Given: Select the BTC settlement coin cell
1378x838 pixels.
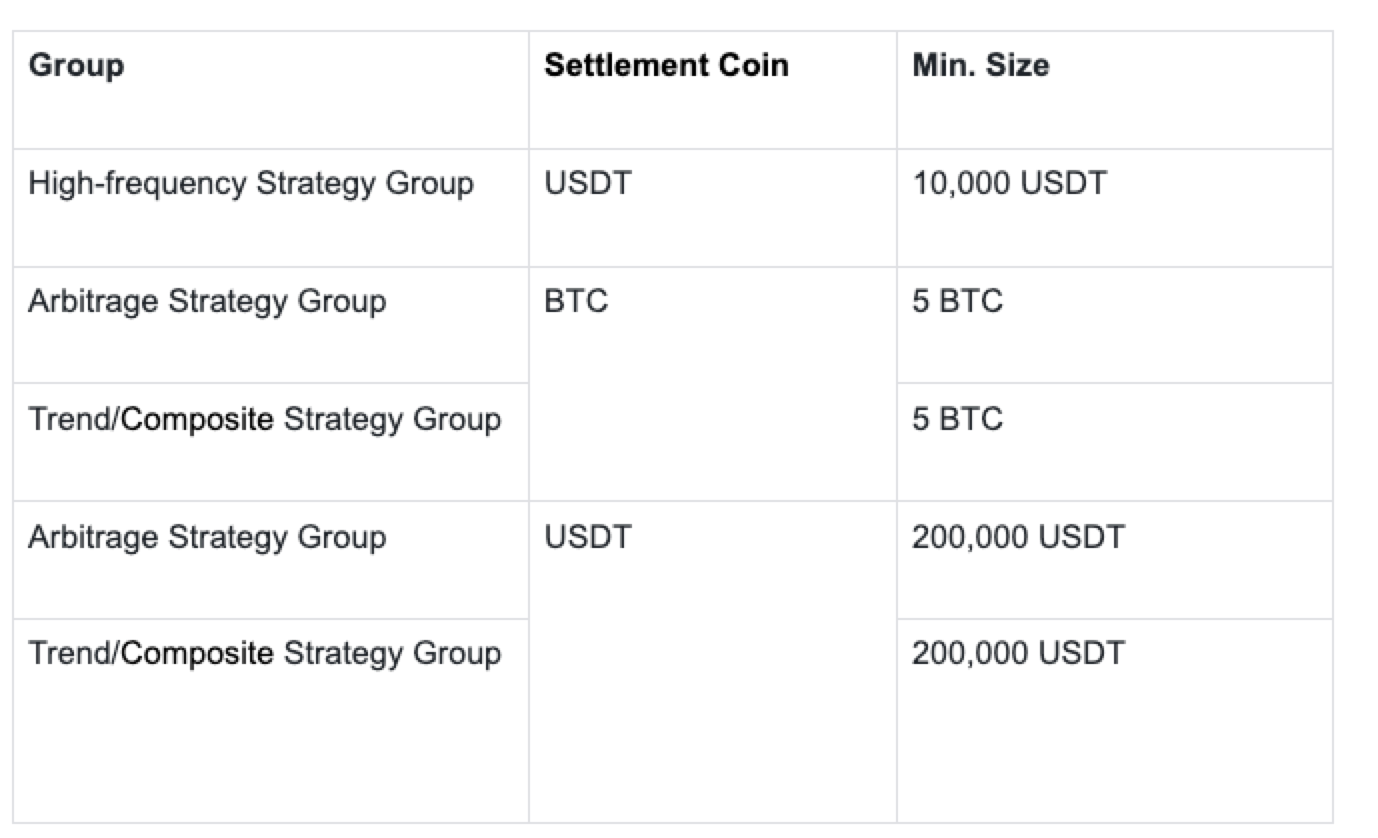Looking at the screenshot, I should coord(713,384).
